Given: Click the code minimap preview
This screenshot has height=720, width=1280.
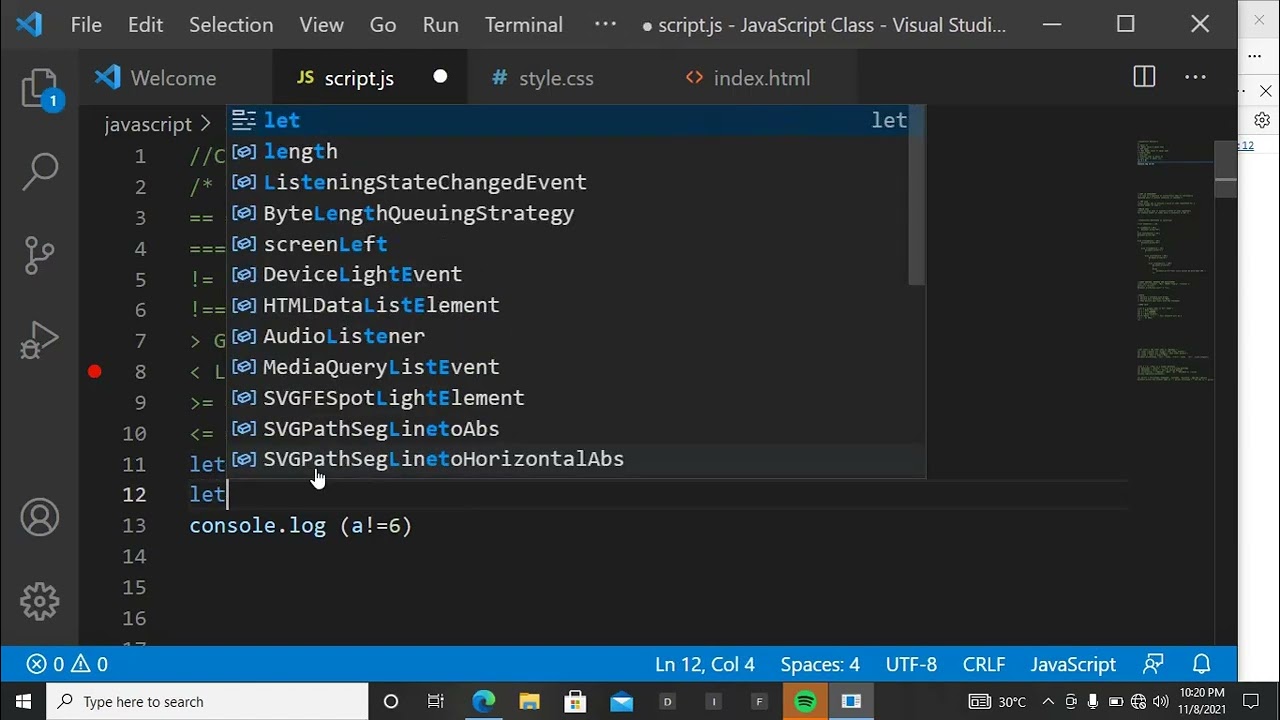Looking at the screenshot, I should point(1174,260).
